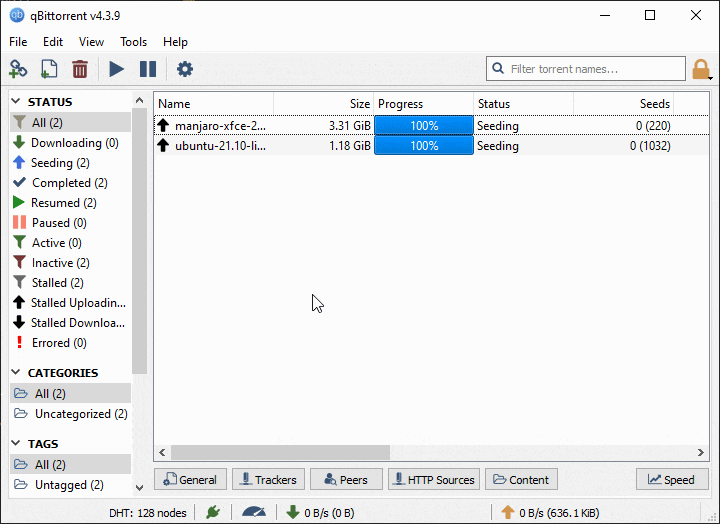Select the manjaro-xfce torrent name

pos(220,125)
